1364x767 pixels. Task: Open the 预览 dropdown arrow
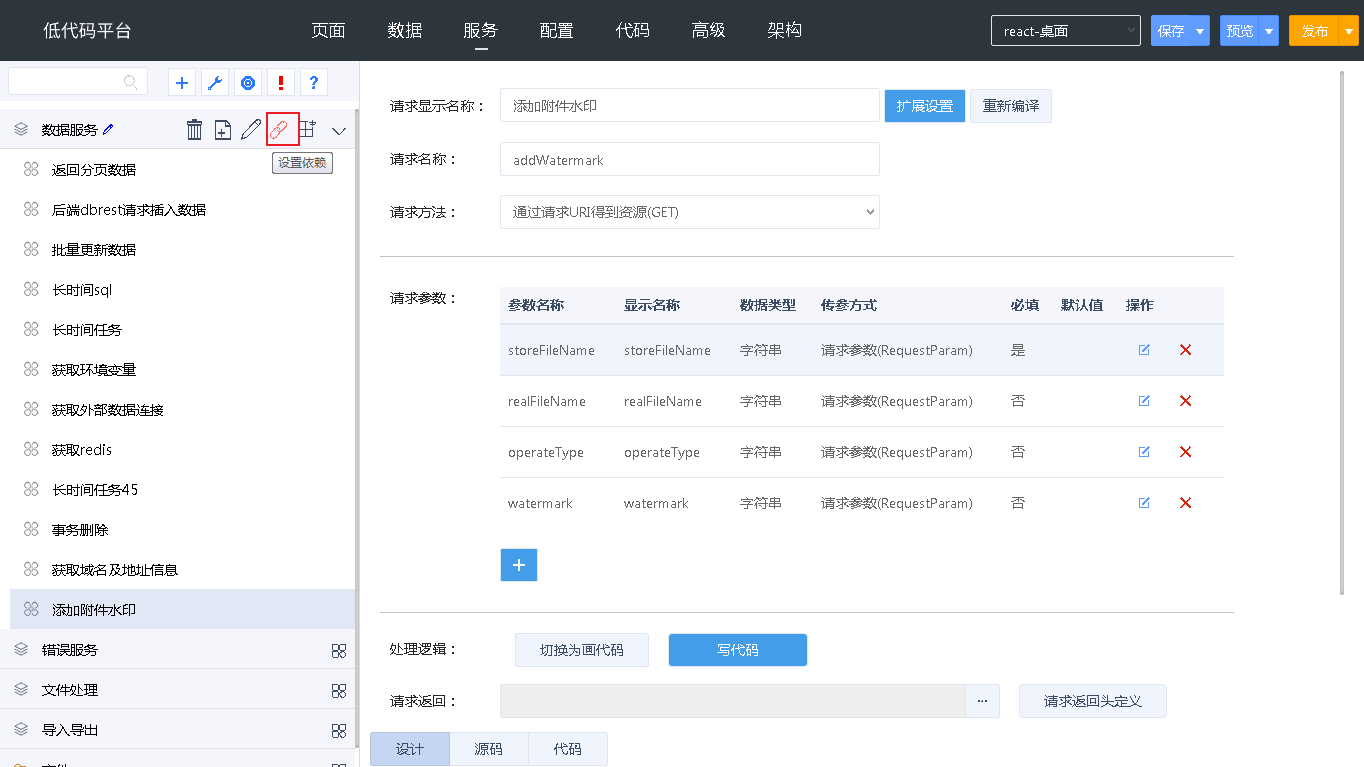pos(1269,31)
